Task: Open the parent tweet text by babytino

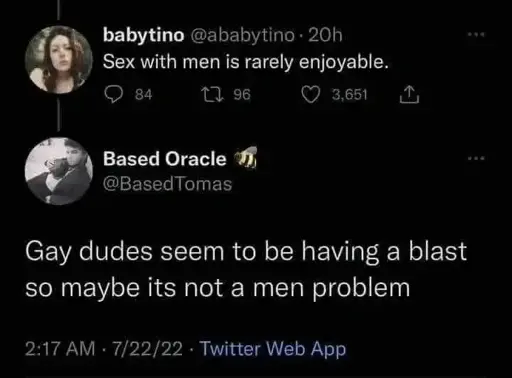Action: 246,62
